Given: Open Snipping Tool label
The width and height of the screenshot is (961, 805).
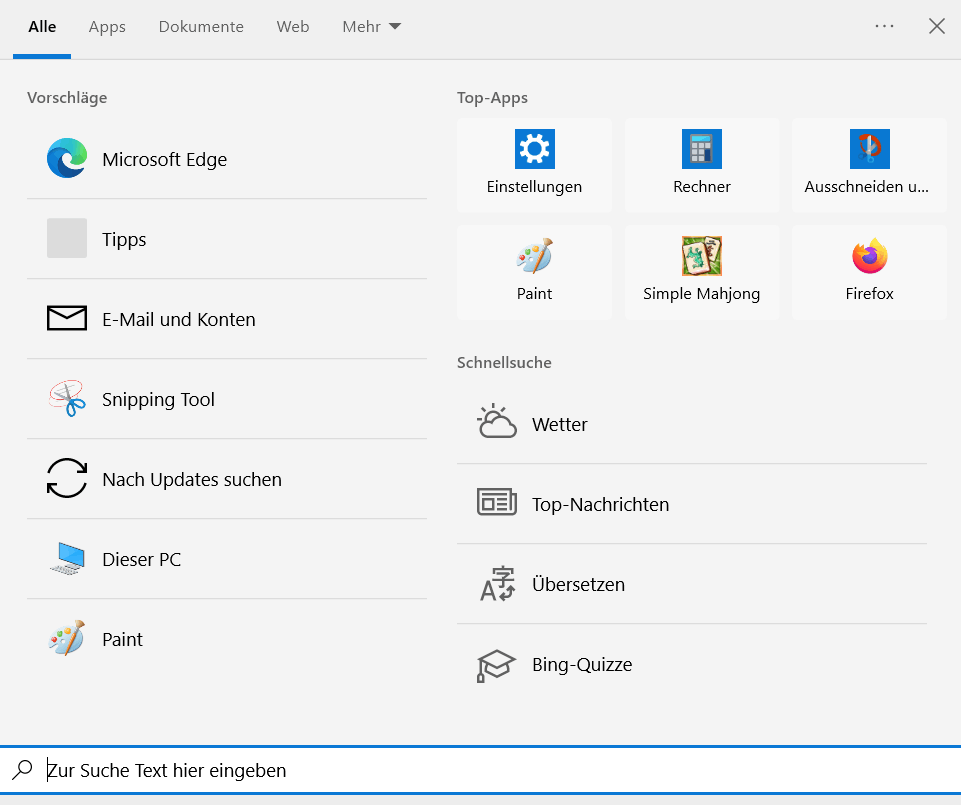Looking at the screenshot, I should coord(158,400).
